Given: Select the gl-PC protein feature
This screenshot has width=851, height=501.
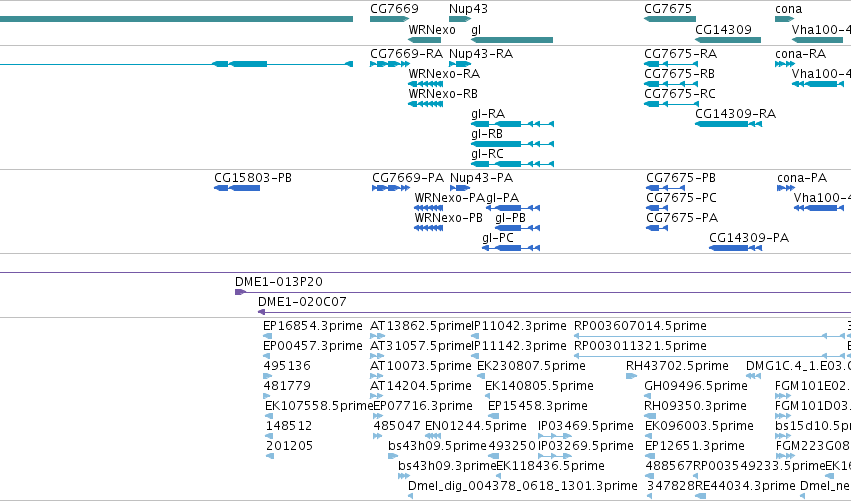Looking at the screenshot, I should coord(511,248).
